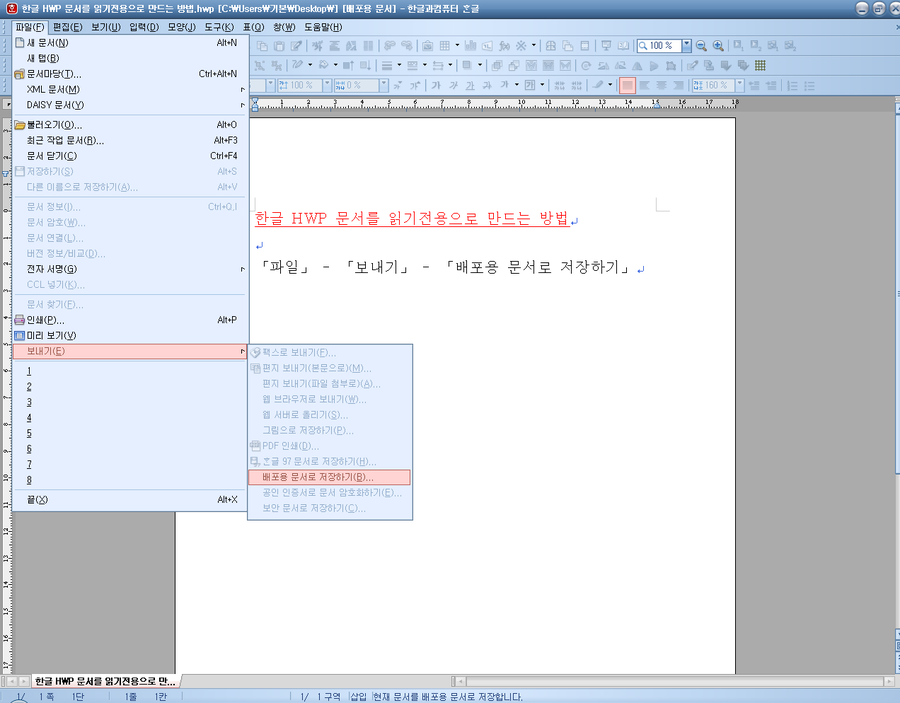Toggle underline 가 formatting

pyautogui.click(x=470, y=86)
